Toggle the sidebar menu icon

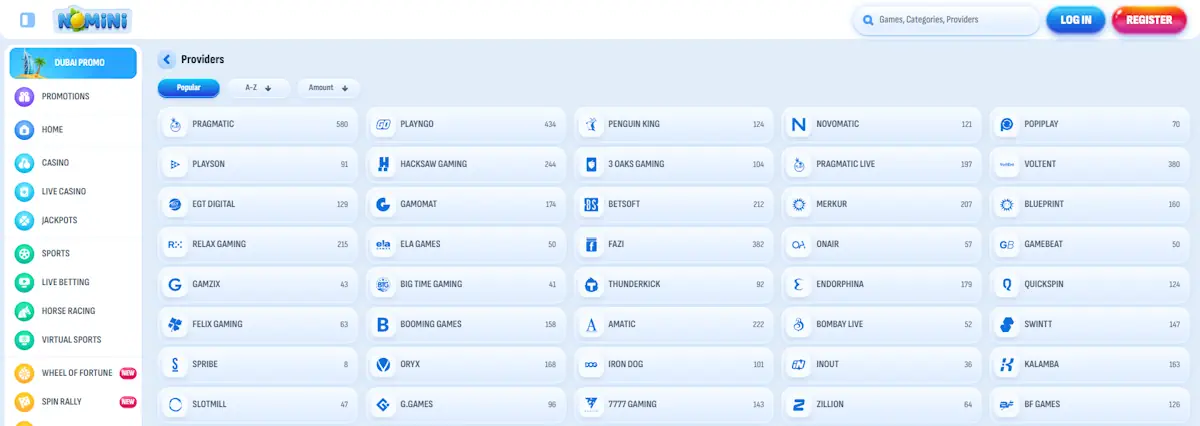[x=28, y=19]
